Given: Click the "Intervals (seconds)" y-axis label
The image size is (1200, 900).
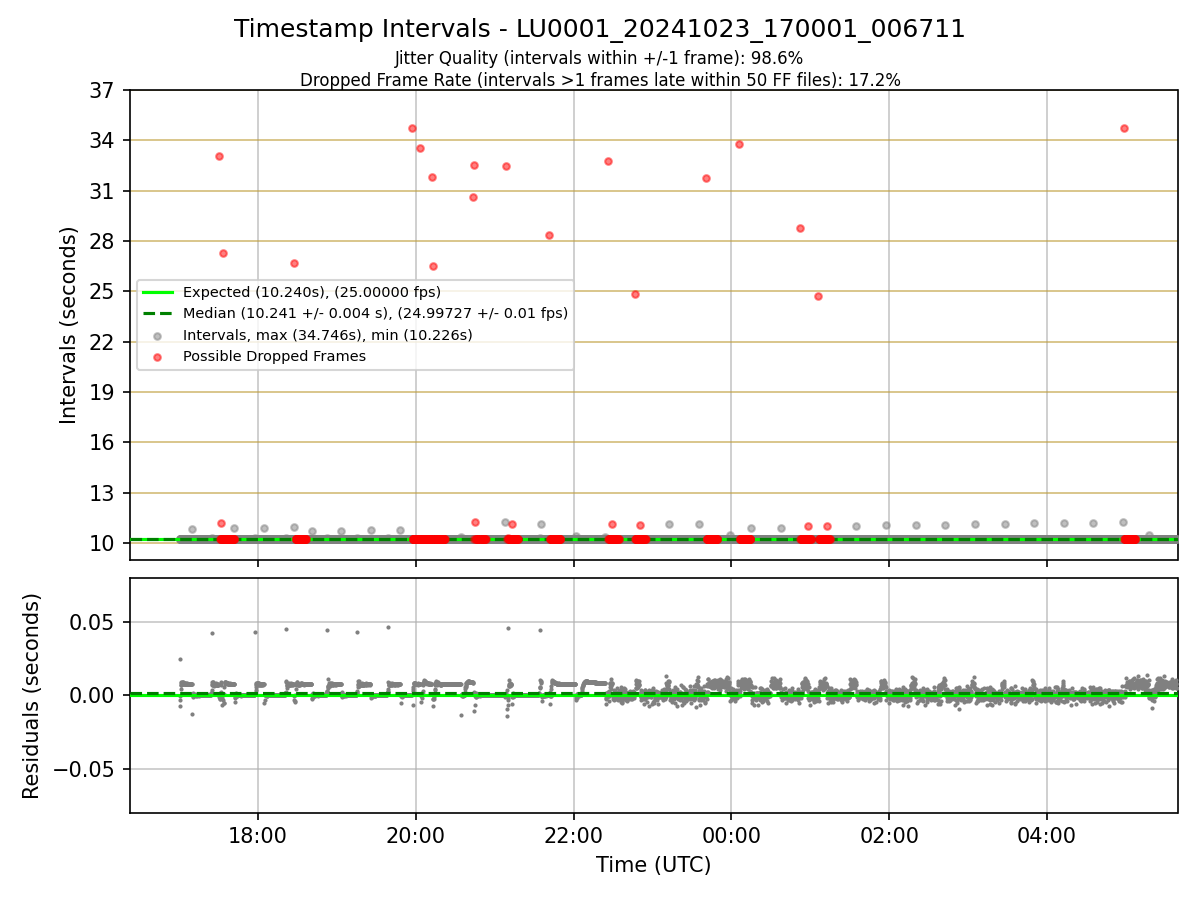Looking at the screenshot, I should pos(69,325).
